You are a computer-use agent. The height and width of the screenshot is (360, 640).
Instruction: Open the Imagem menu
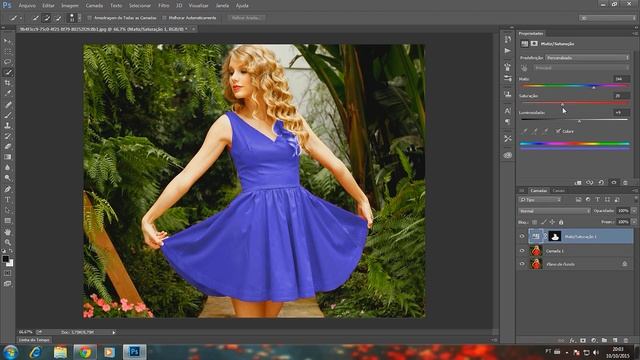point(70,6)
